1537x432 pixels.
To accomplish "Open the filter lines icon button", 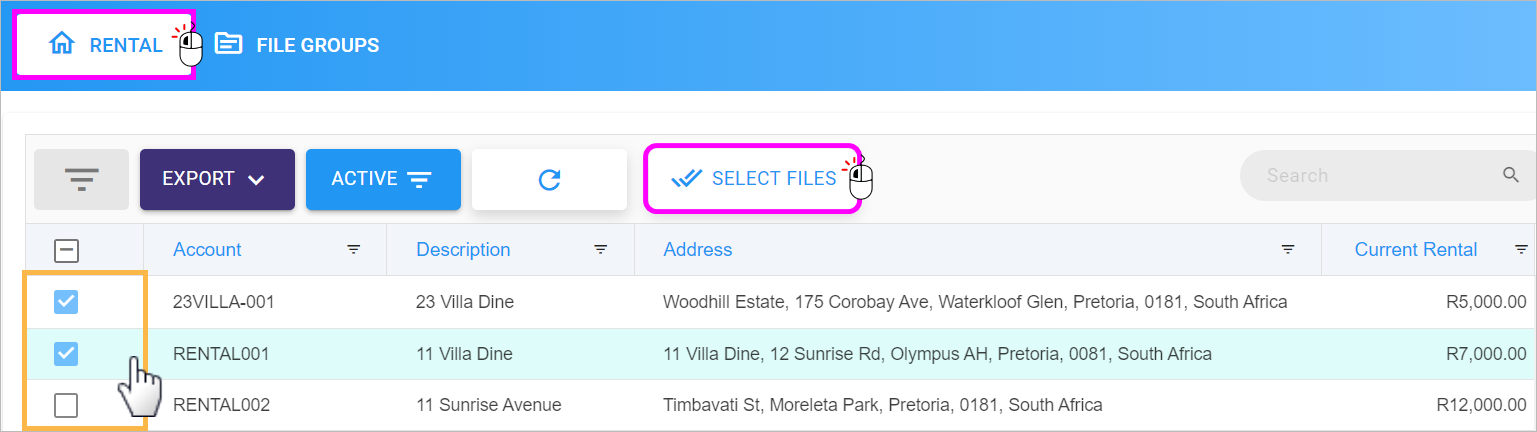I will (x=81, y=179).
